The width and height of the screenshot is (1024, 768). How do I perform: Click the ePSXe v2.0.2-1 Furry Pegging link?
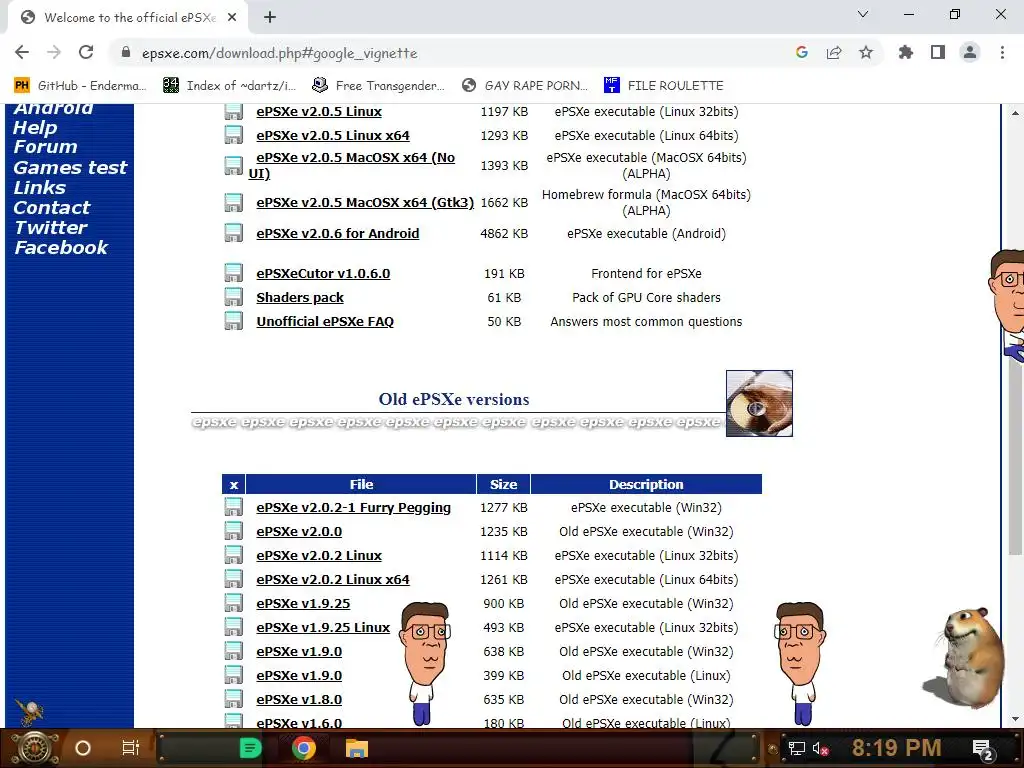click(x=353, y=507)
